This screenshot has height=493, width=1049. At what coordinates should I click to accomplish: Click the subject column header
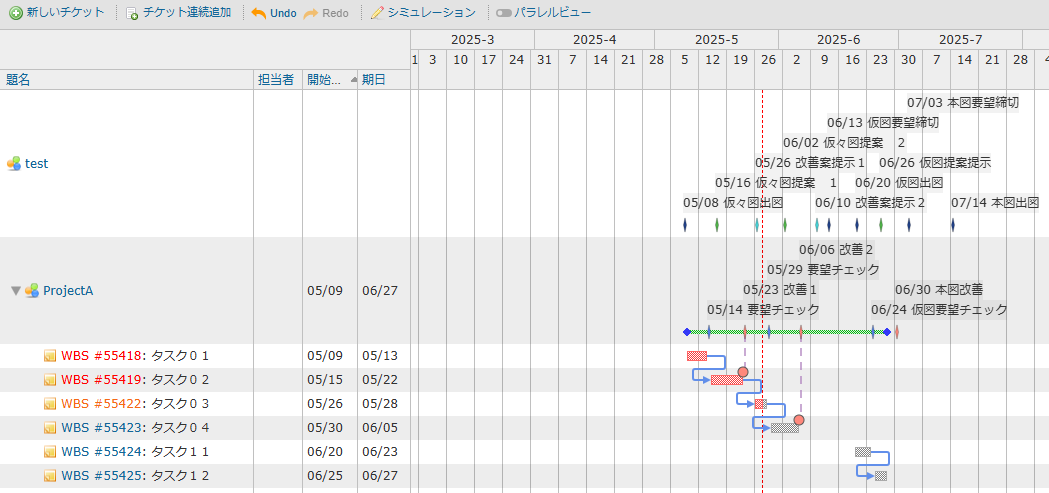tap(18, 80)
